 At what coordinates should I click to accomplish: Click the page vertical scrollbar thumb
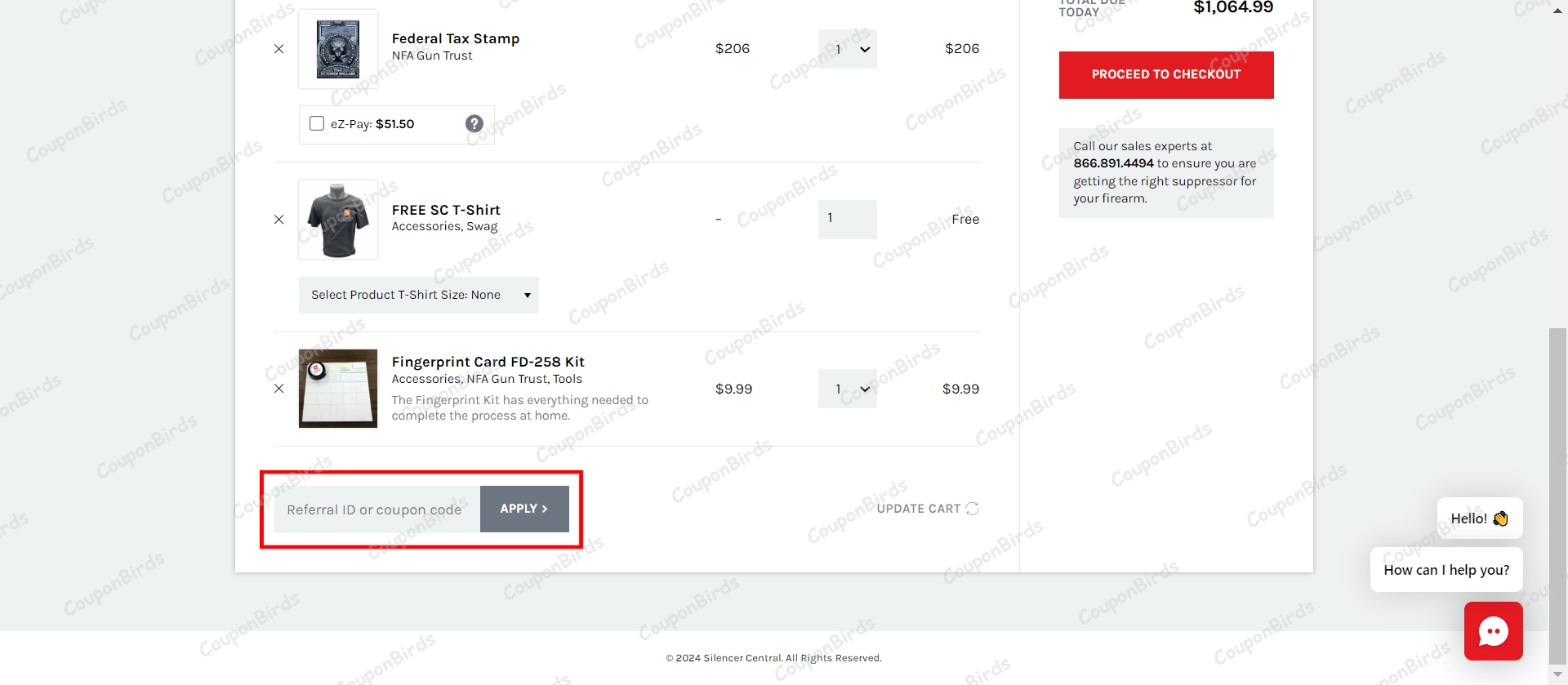pyautogui.click(x=1557, y=496)
